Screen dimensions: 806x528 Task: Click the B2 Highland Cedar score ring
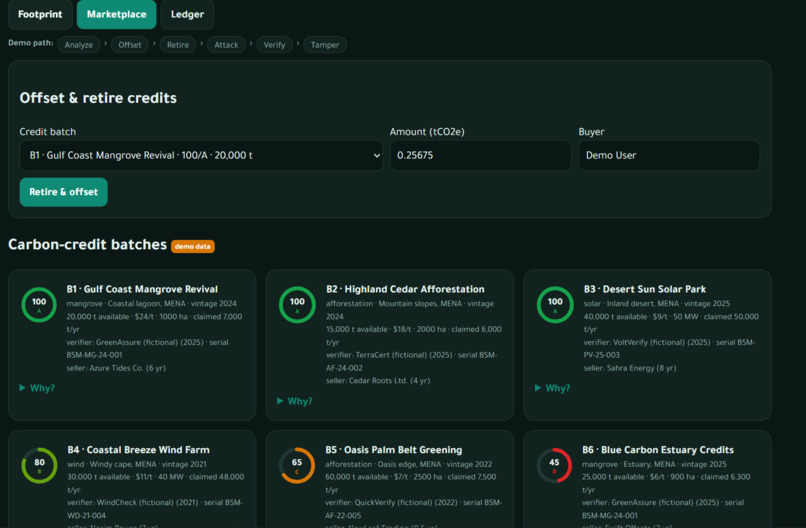[x=297, y=304]
